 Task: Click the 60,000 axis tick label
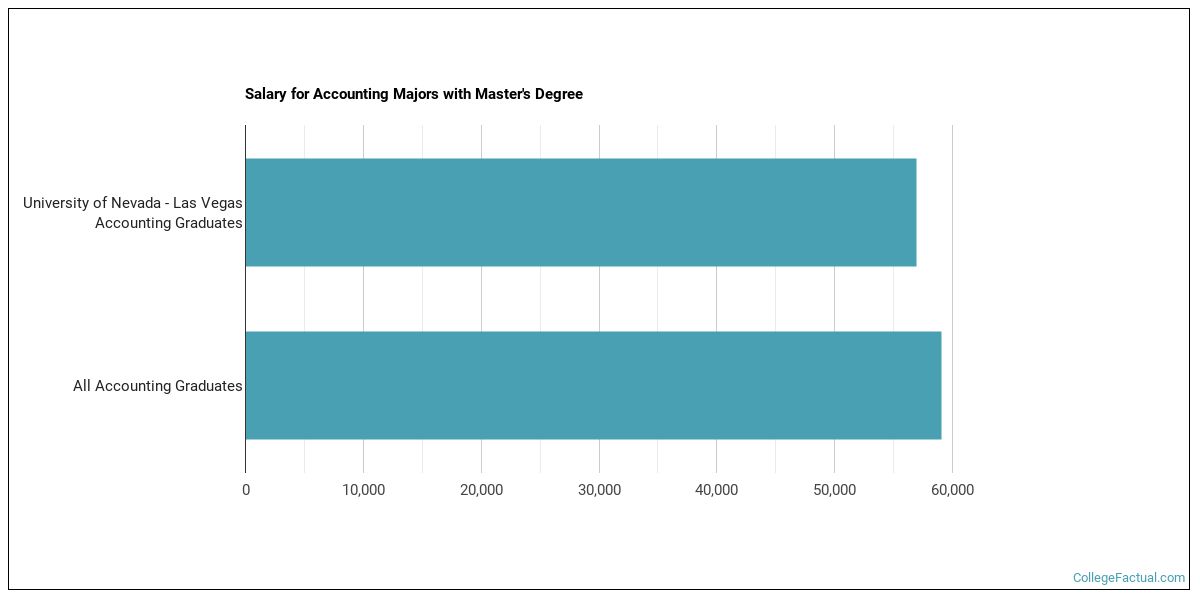coord(951,490)
